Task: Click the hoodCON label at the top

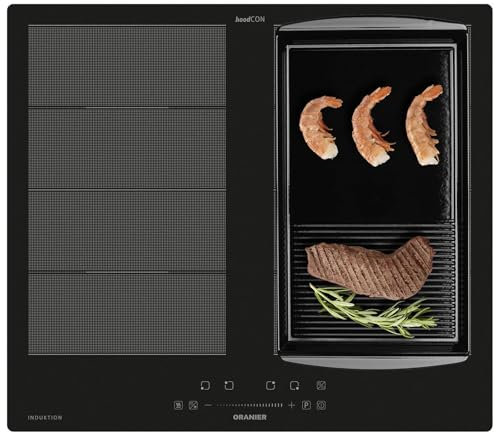Action: (x=250, y=19)
